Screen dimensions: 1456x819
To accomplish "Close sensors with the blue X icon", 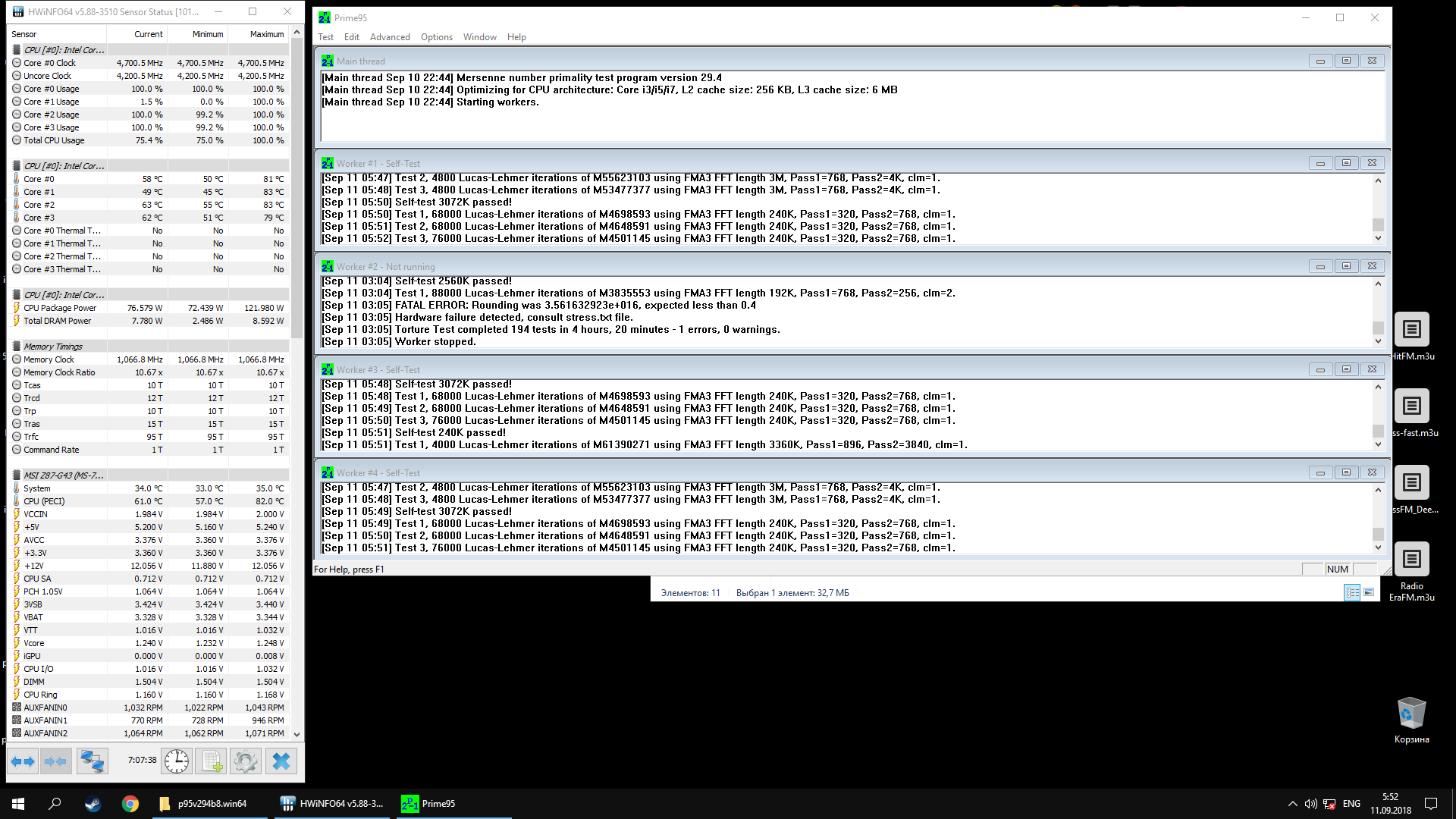I will (281, 761).
